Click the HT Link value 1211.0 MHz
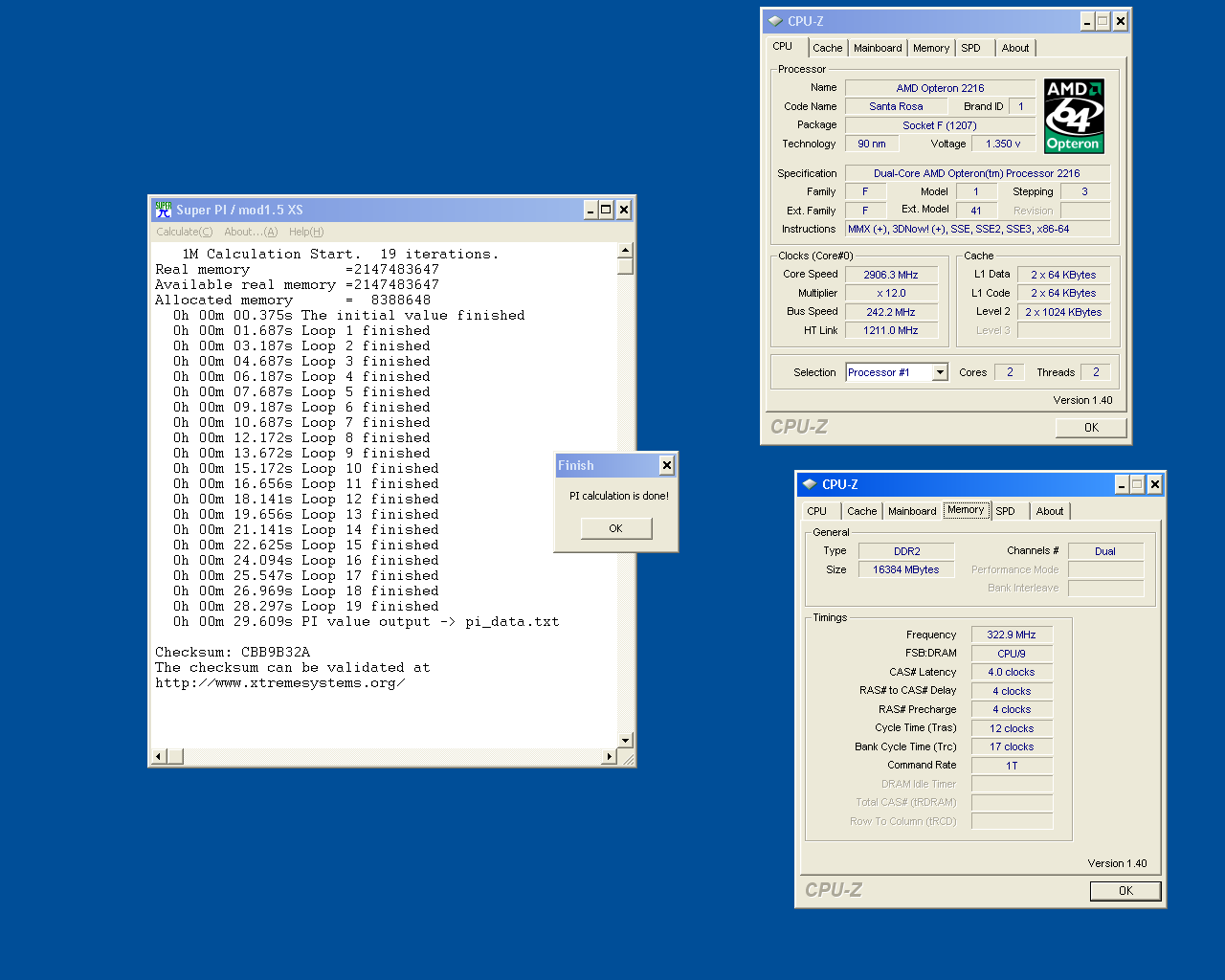The height and width of the screenshot is (980, 1225). 891,330
